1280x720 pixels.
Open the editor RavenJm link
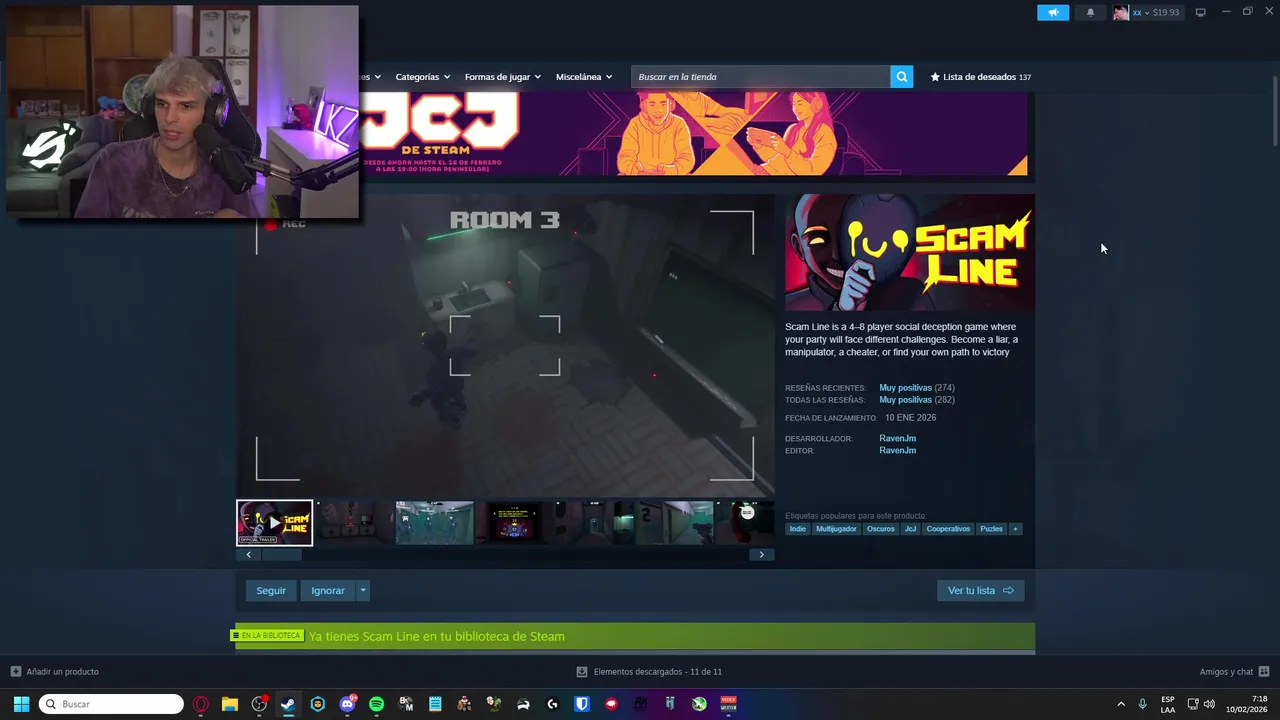coord(897,450)
